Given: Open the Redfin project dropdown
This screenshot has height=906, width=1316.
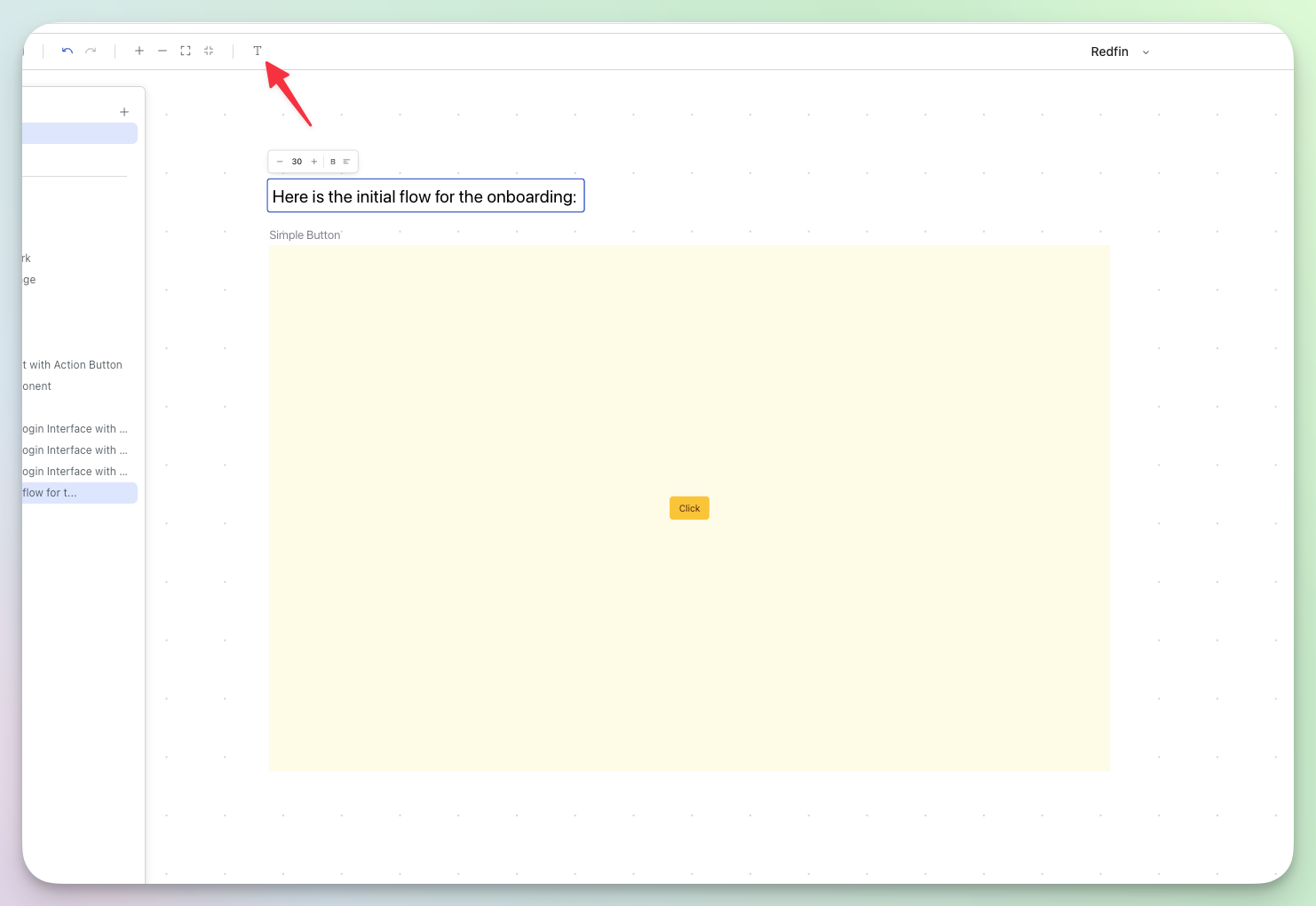Looking at the screenshot, I should 1121,52.
